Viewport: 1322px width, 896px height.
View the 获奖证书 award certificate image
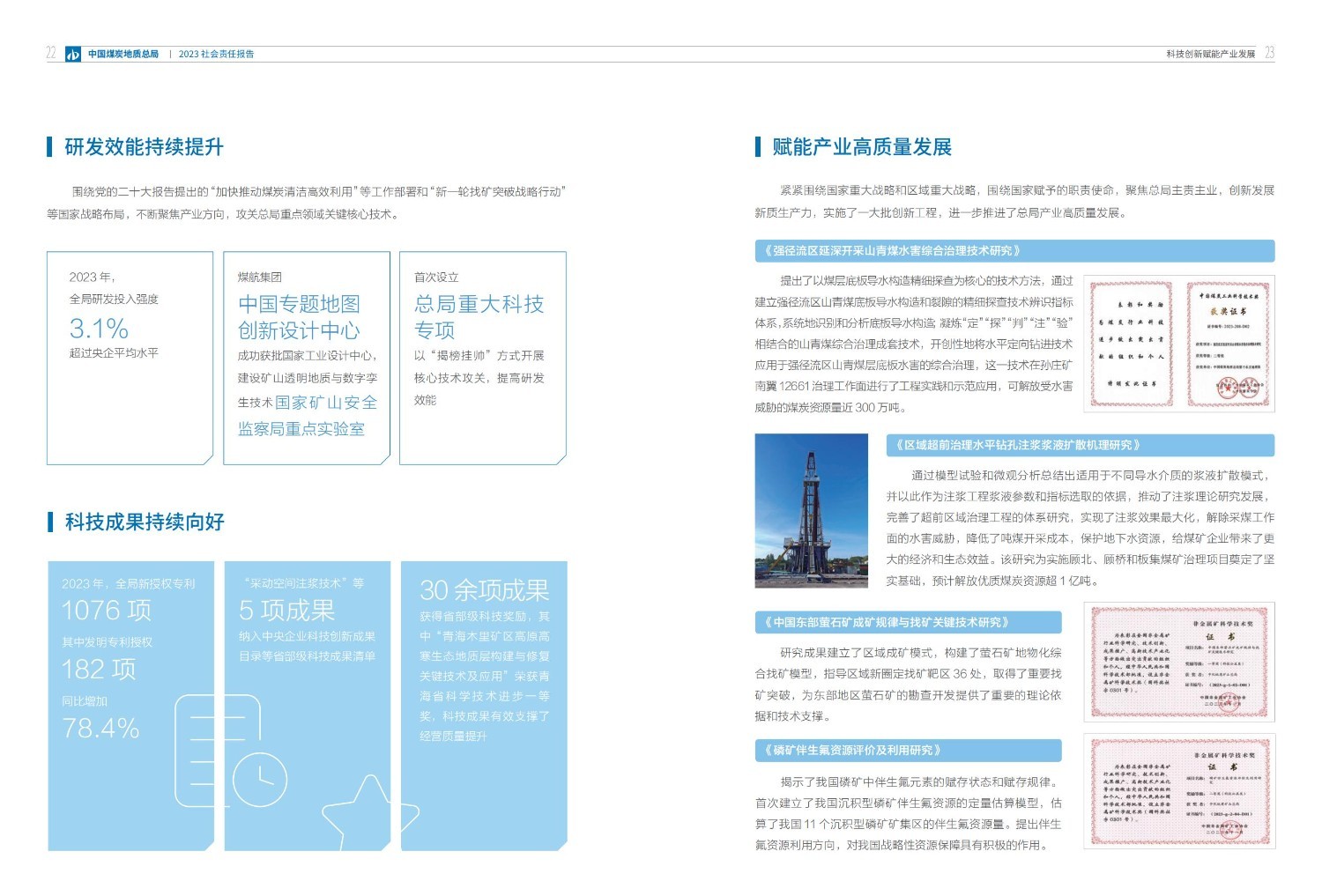[x=1228, y=342]
